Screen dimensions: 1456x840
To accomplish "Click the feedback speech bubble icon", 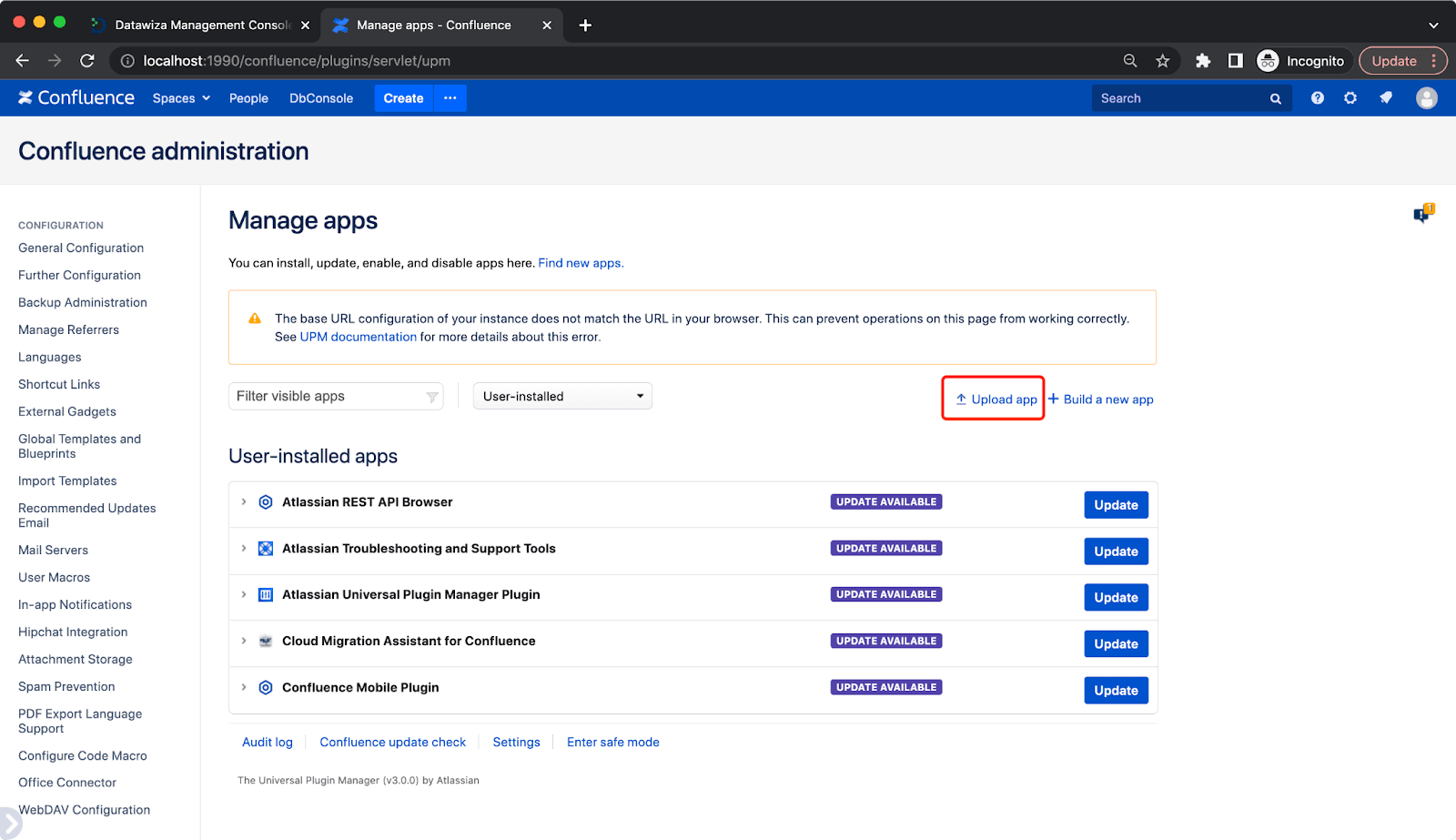I will (1423, 214).
